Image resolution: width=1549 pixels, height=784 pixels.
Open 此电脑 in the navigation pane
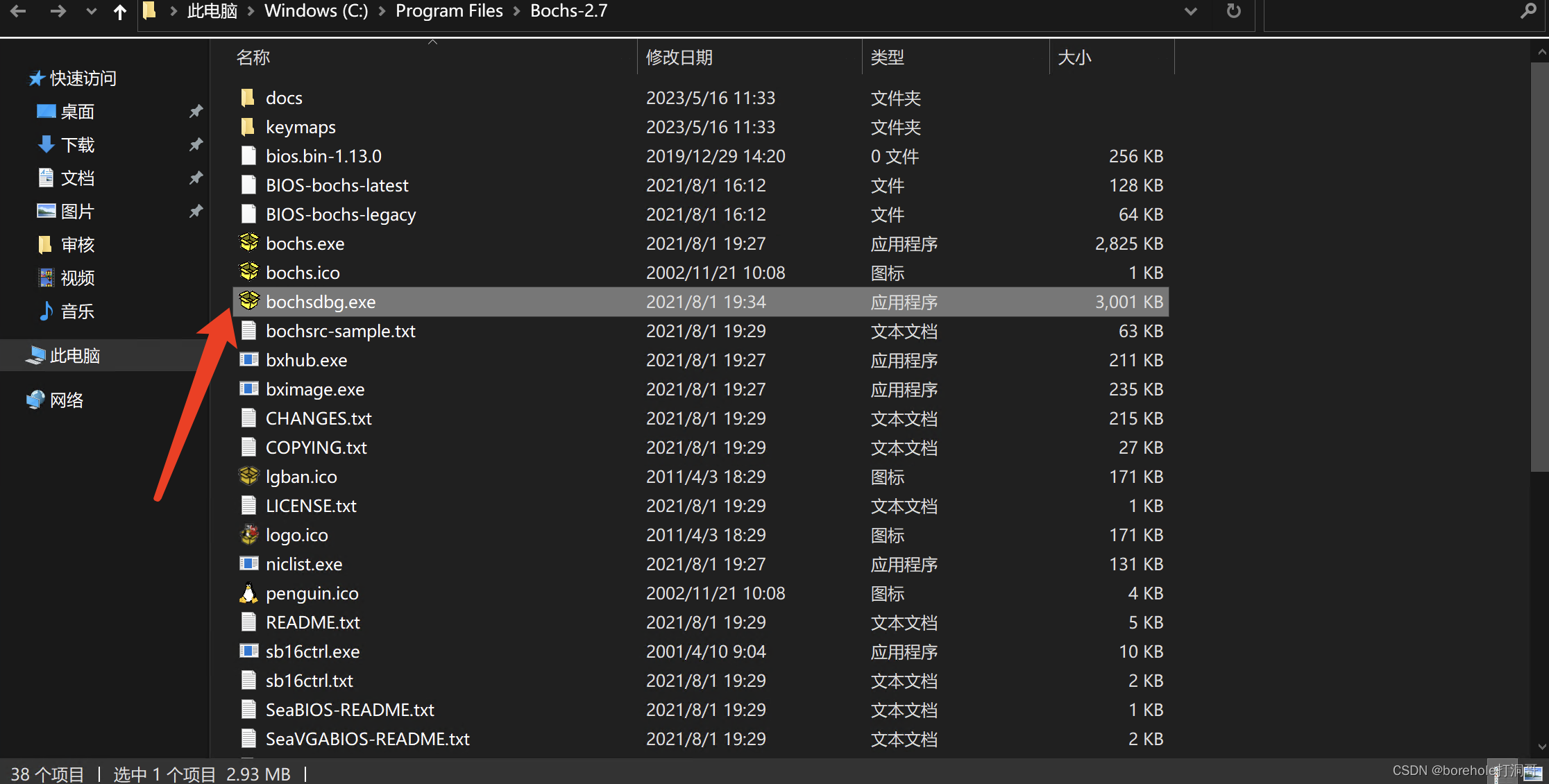(75, 356)
